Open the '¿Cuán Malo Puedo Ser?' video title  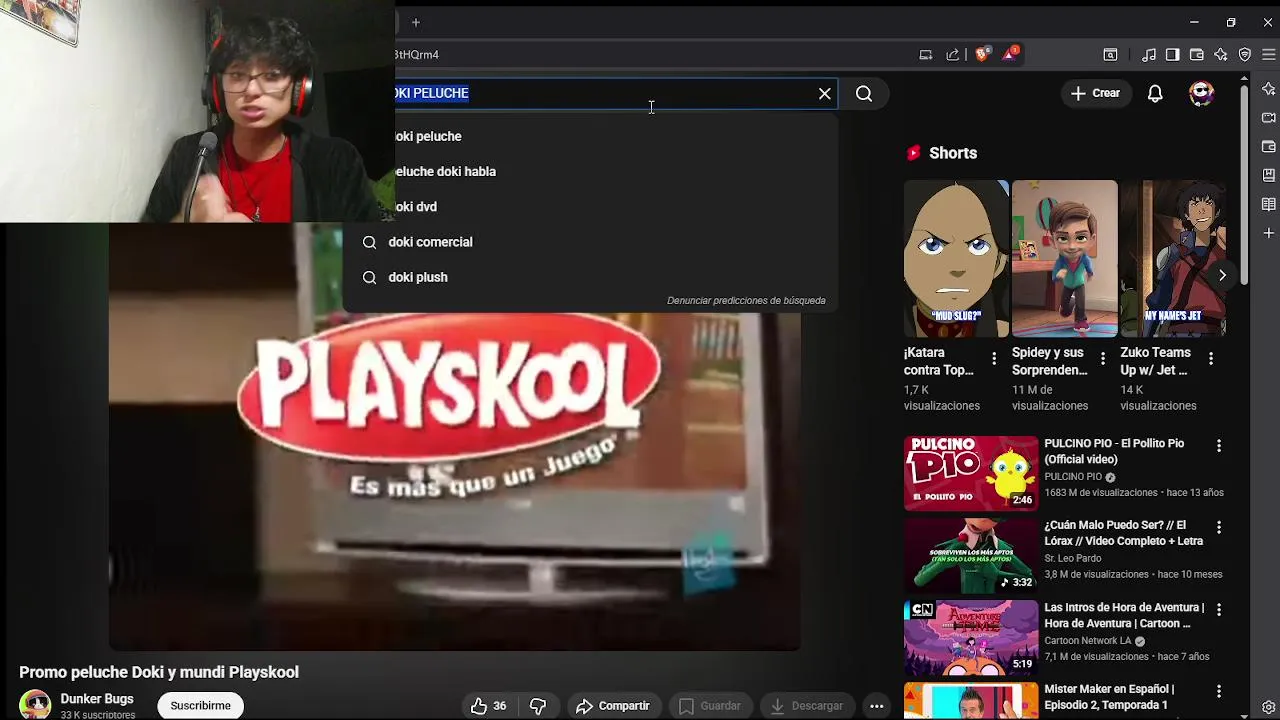tap(1124, 533)
